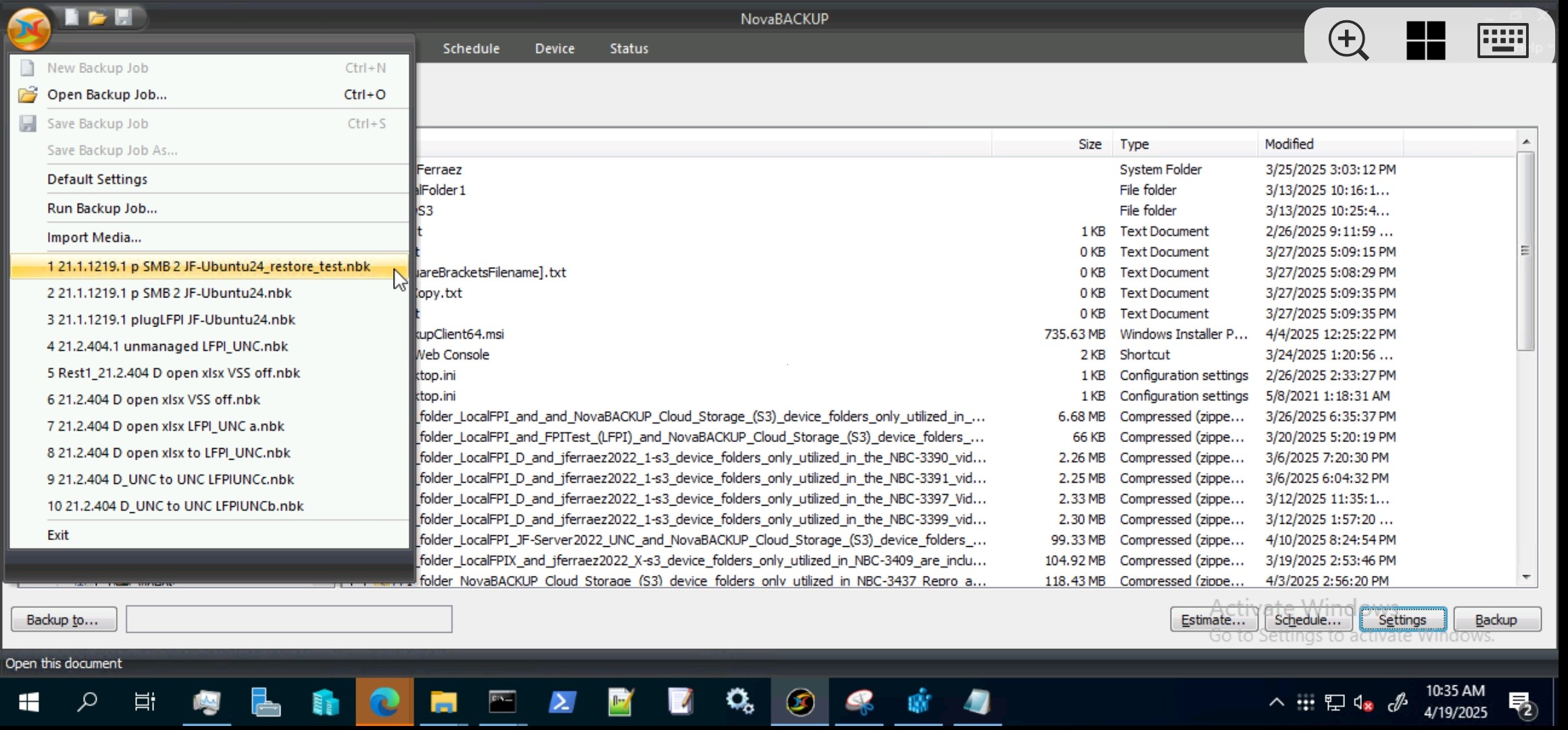Open recent job 8 open xlsx to LFPI_UNC.nbk
This screenshot has height=730, width=1568.
coord(210,452)
